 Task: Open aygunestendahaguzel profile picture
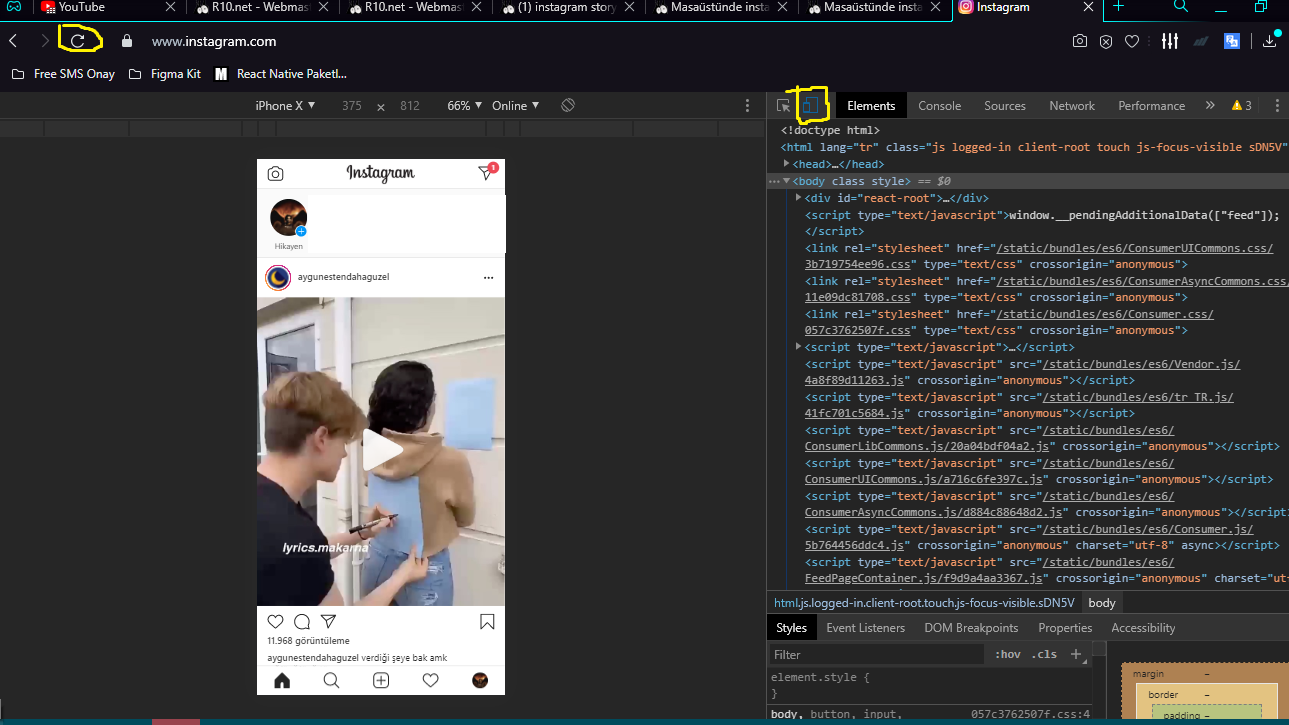point(278,278)
